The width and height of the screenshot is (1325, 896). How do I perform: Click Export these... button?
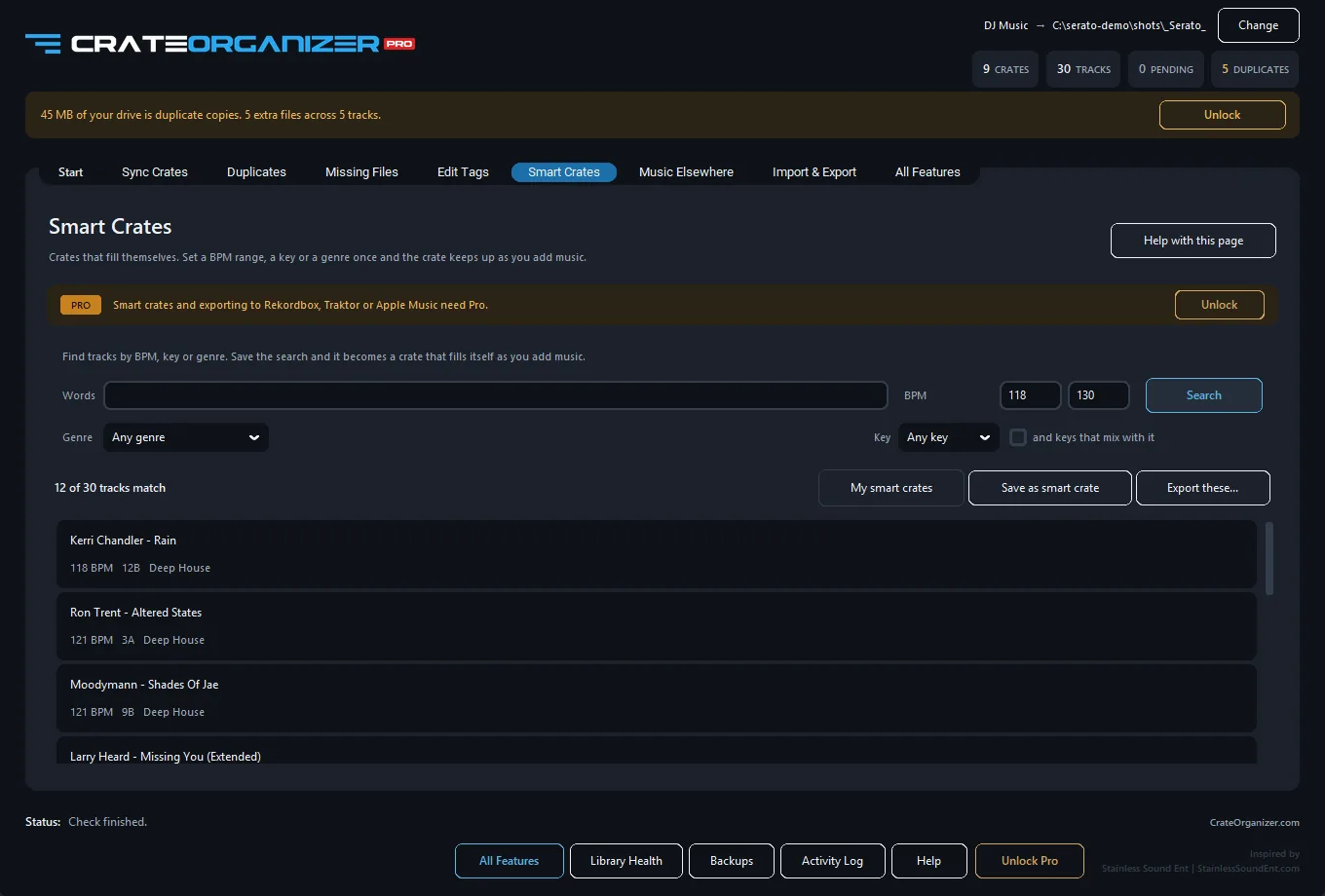(1202, 488)
